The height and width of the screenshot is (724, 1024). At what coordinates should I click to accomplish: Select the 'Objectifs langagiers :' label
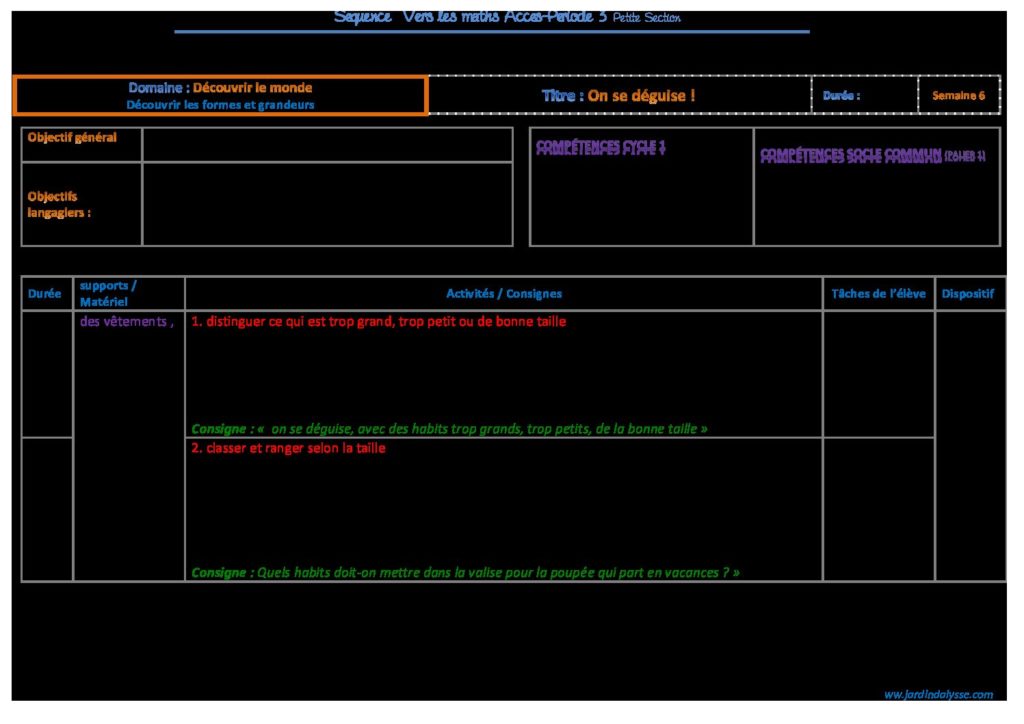point(59,204)
